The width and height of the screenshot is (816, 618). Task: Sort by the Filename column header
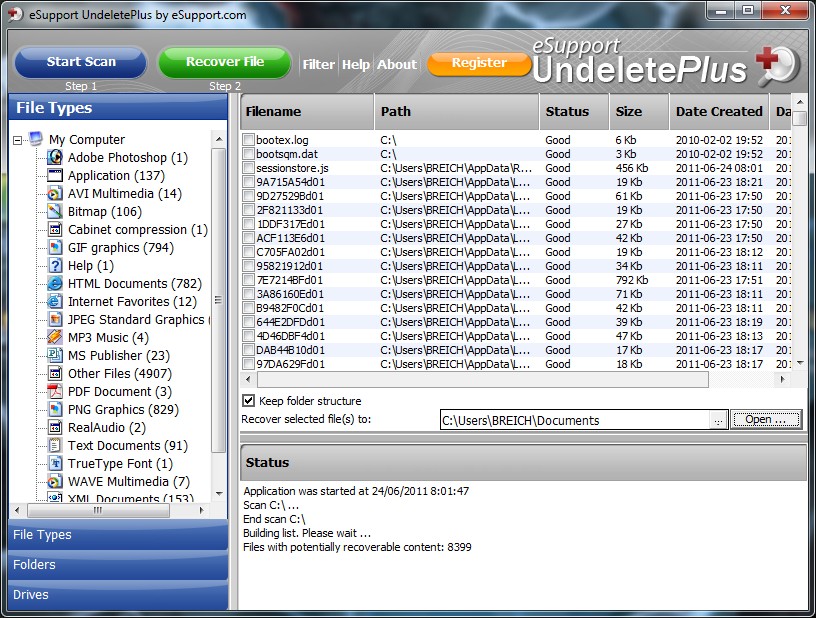pos(307,111)
